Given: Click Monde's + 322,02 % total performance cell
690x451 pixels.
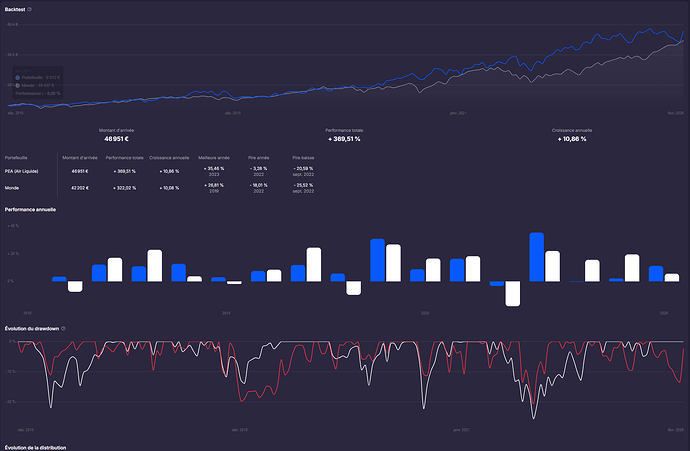Looking at the screenshot, I should tap(120, 187).
